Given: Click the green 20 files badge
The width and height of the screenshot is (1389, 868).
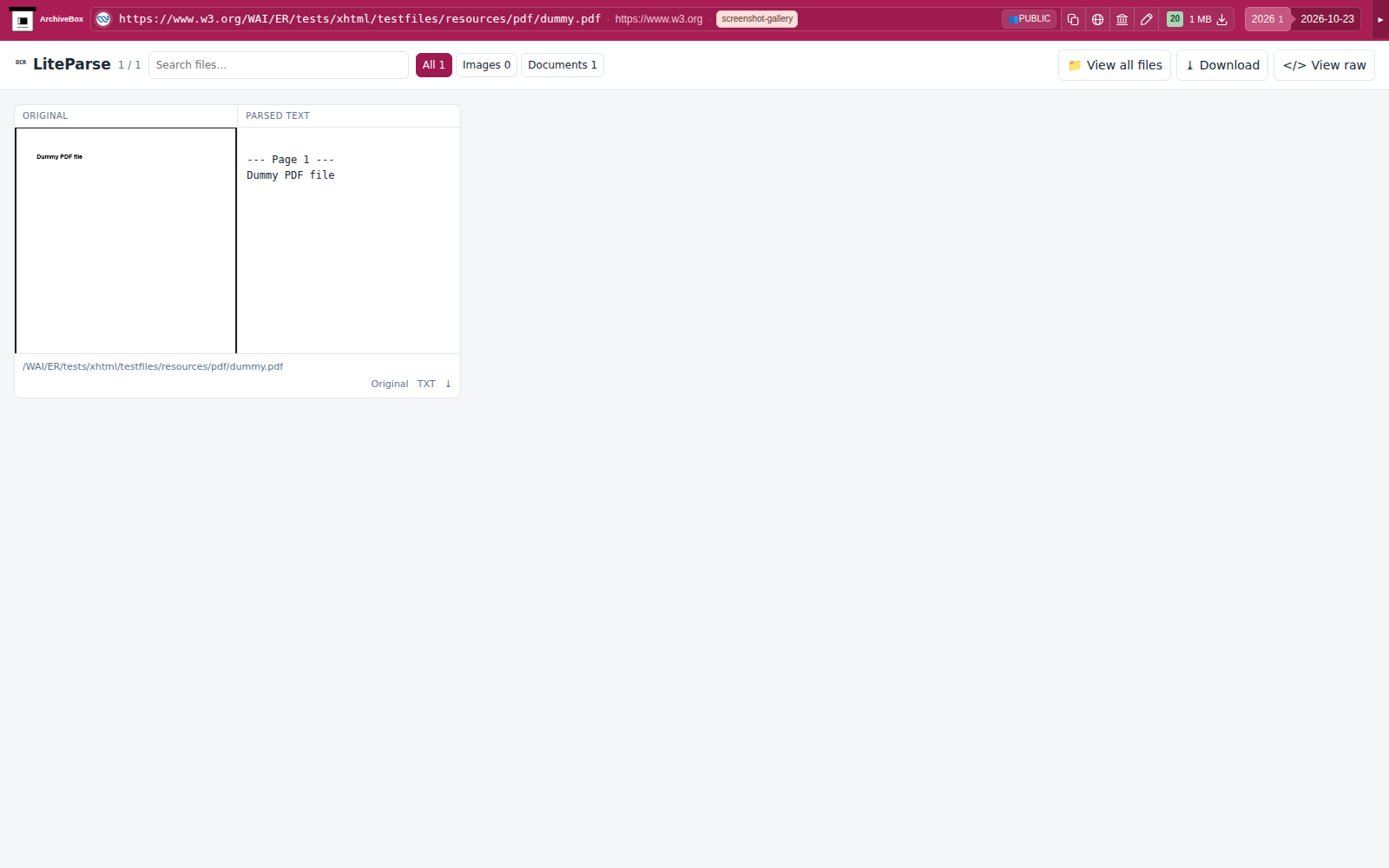Looking at the screenshot, I should [1175, 19].
